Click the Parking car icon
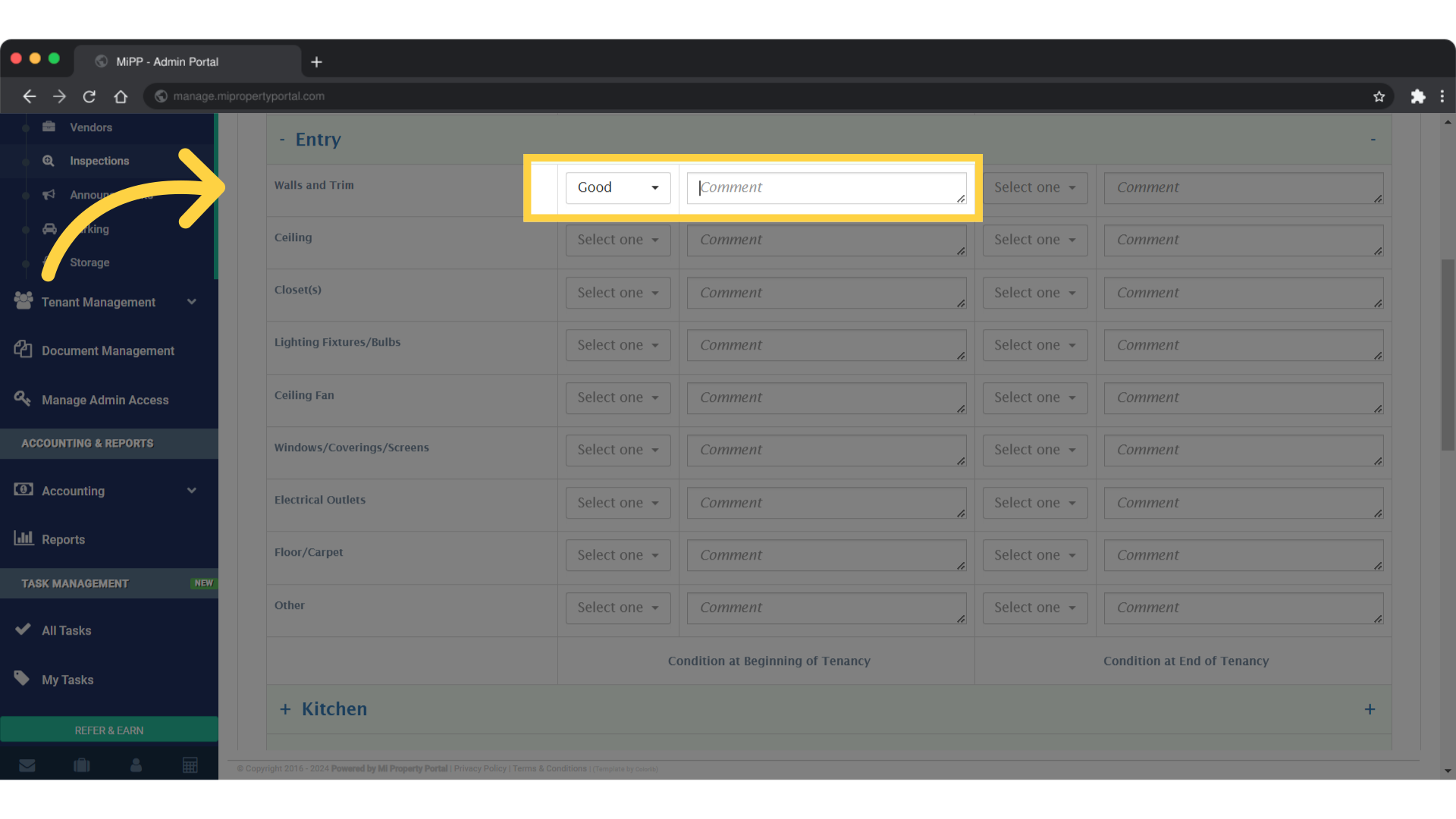This screenshot has height=819, width=1456. (48, 229)
